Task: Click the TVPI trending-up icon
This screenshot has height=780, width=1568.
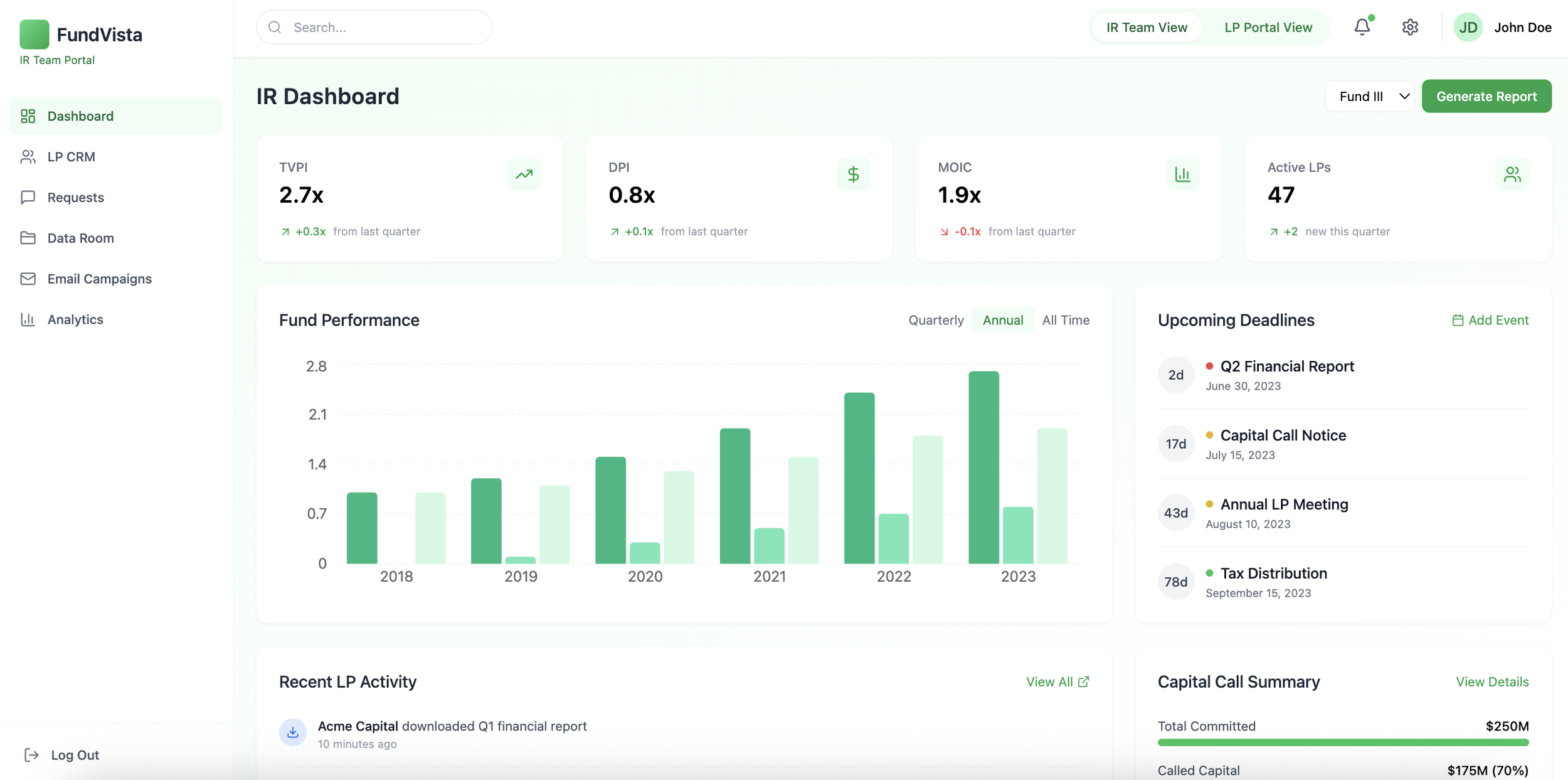Action: click(x=524, y=174)
